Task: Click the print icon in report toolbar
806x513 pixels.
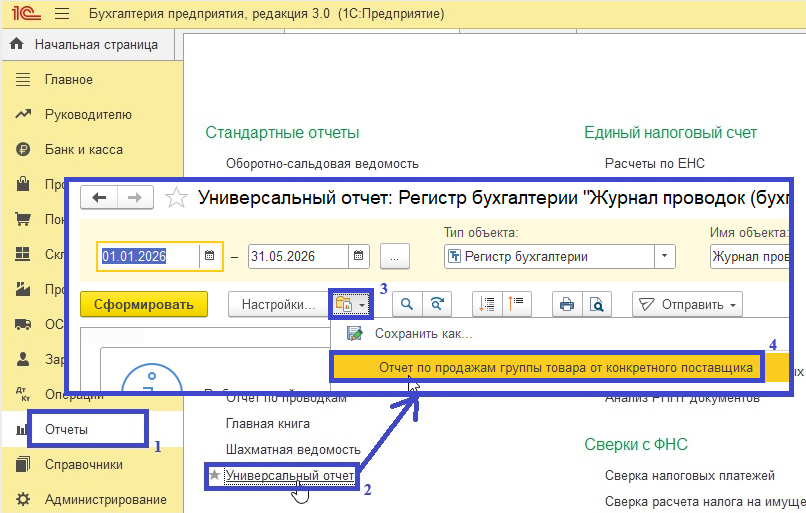Action: point(566,304)
